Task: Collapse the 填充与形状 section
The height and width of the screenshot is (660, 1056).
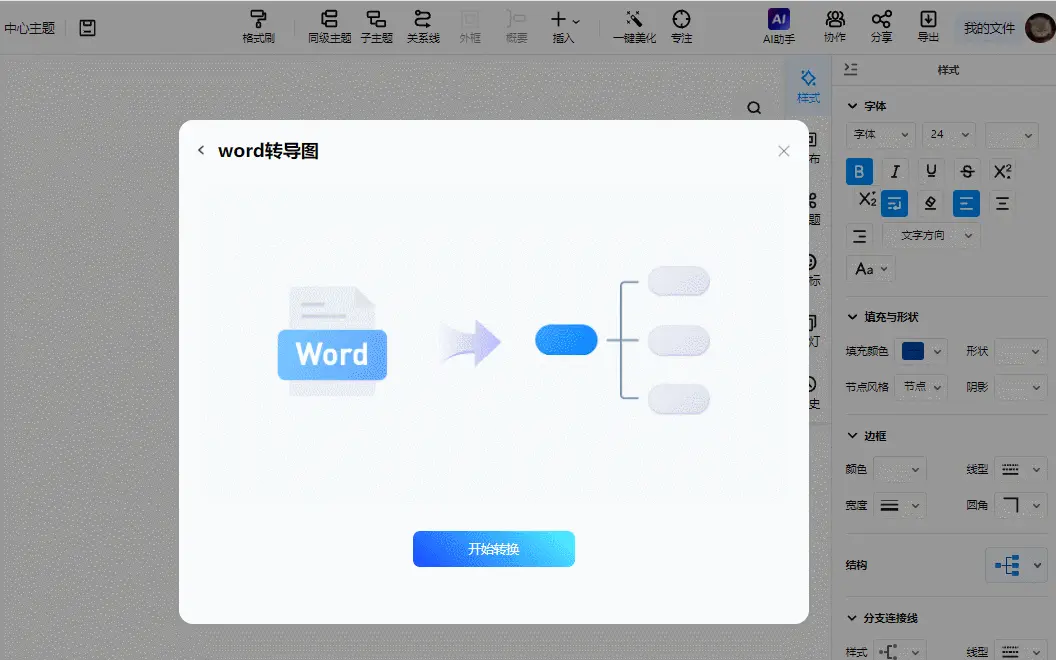Action: point(852,317)
